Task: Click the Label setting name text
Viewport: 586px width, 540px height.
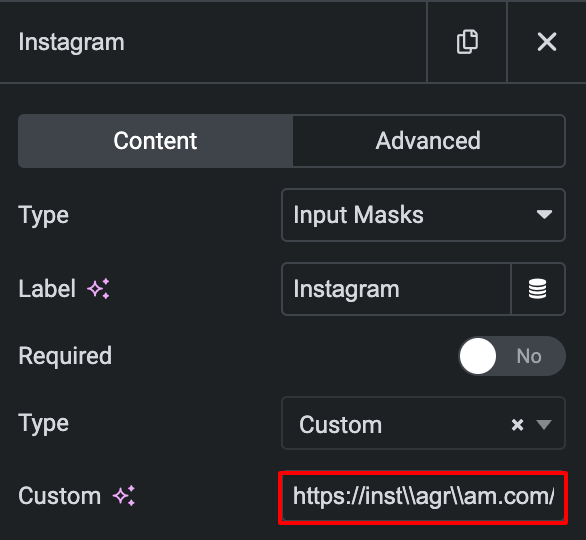Action: coord(47,289)
